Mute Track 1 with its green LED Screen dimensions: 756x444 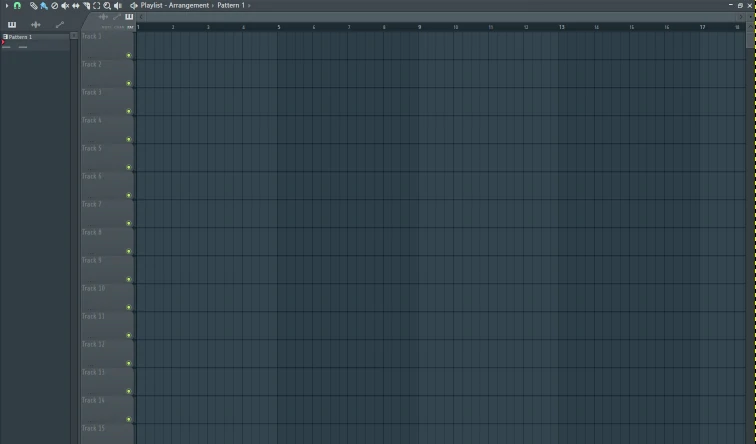[129, 55]
